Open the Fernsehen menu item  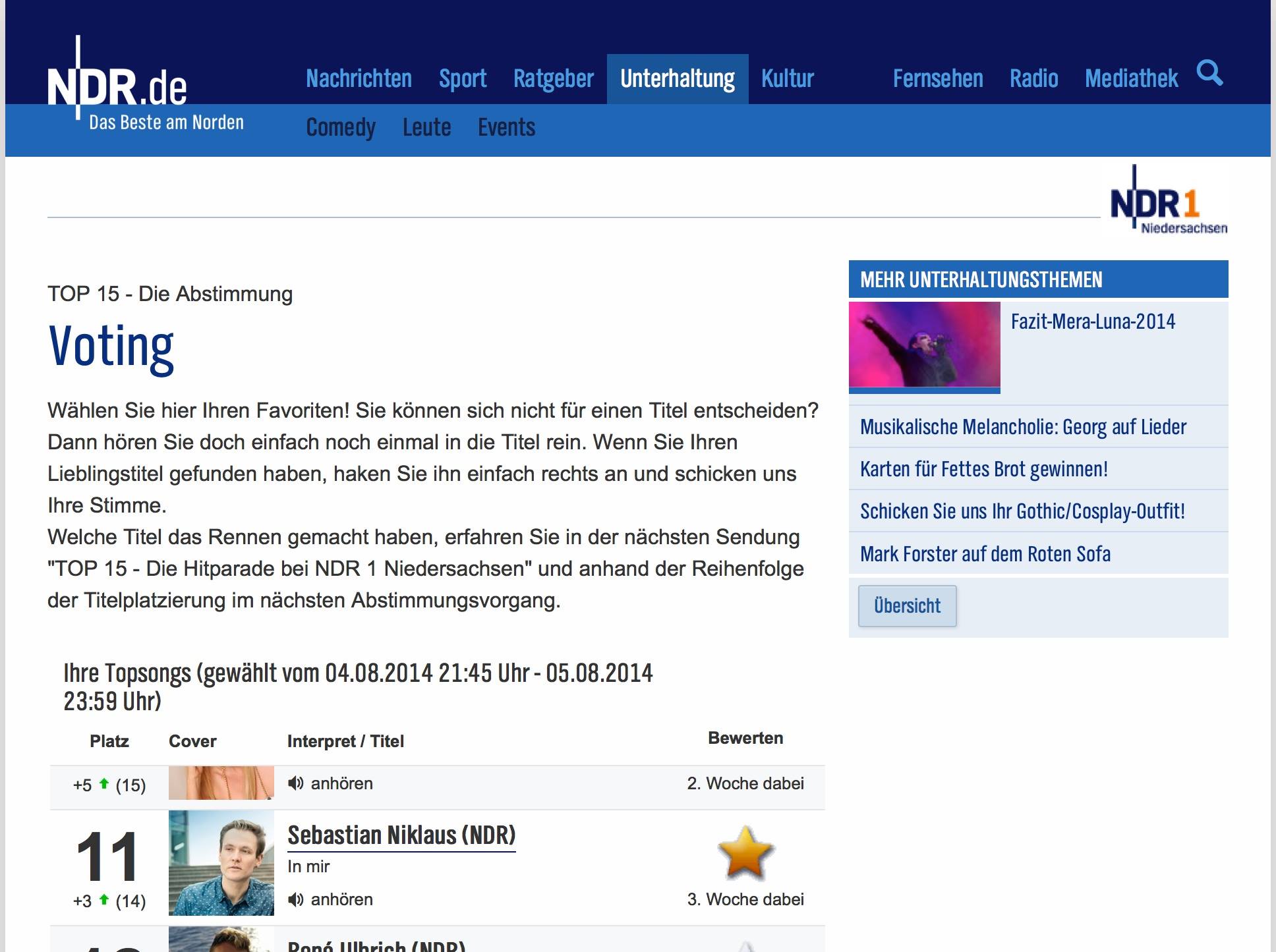[x=938, y=78]
